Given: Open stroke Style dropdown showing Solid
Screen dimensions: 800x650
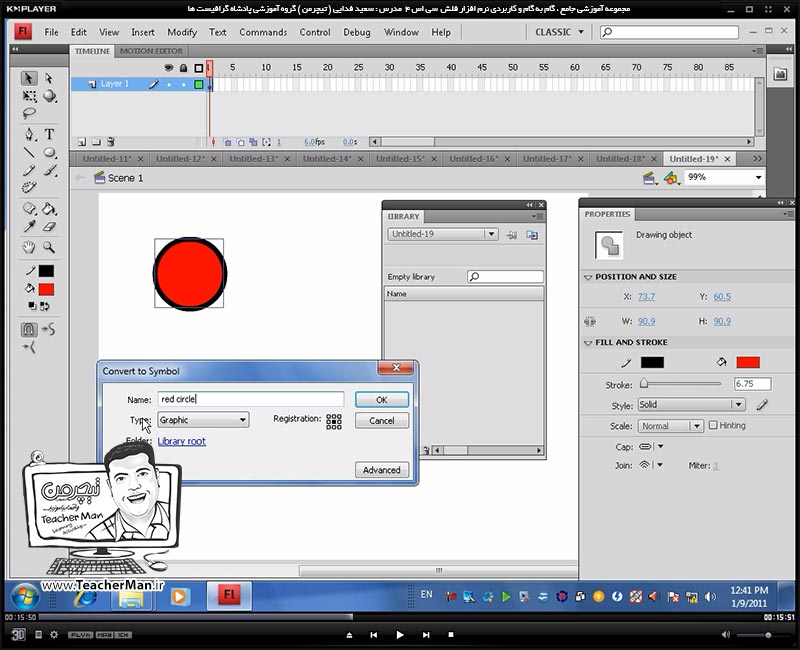Looking at the screenshot, I should click(691, 405).
